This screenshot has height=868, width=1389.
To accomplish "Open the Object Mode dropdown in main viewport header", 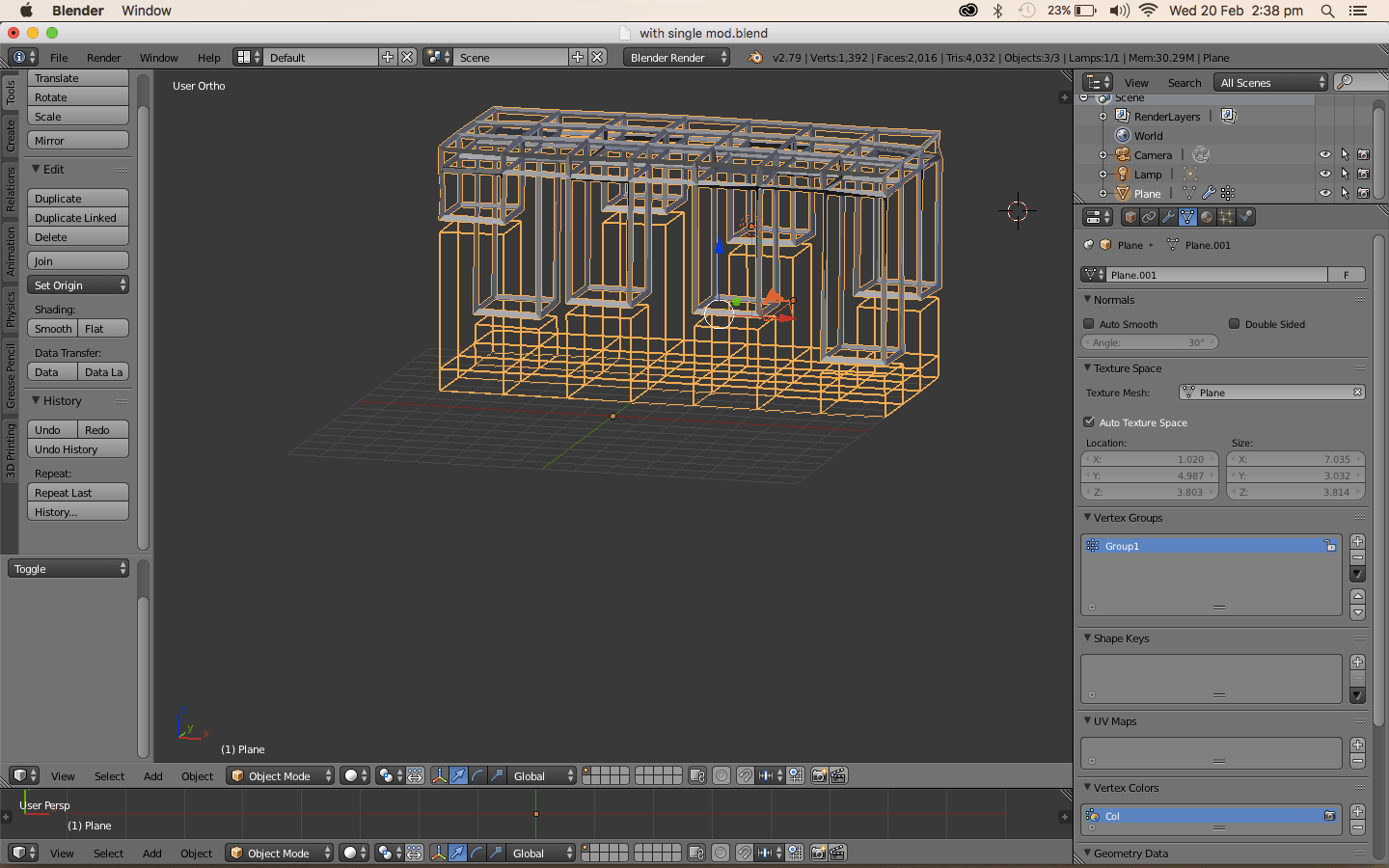I will click(x=281, y=775).
